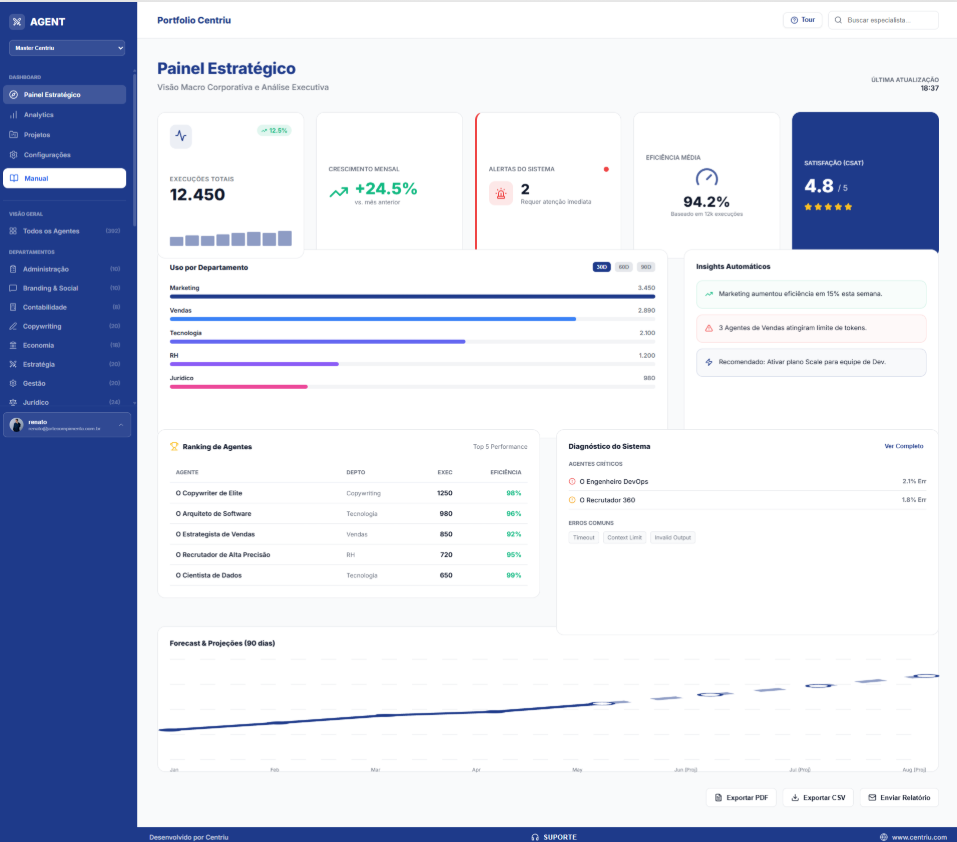Select O Copywriter de Elite row
Image resolution: width=957 pixels, height=842 pixels.
(x=348, y=493)
